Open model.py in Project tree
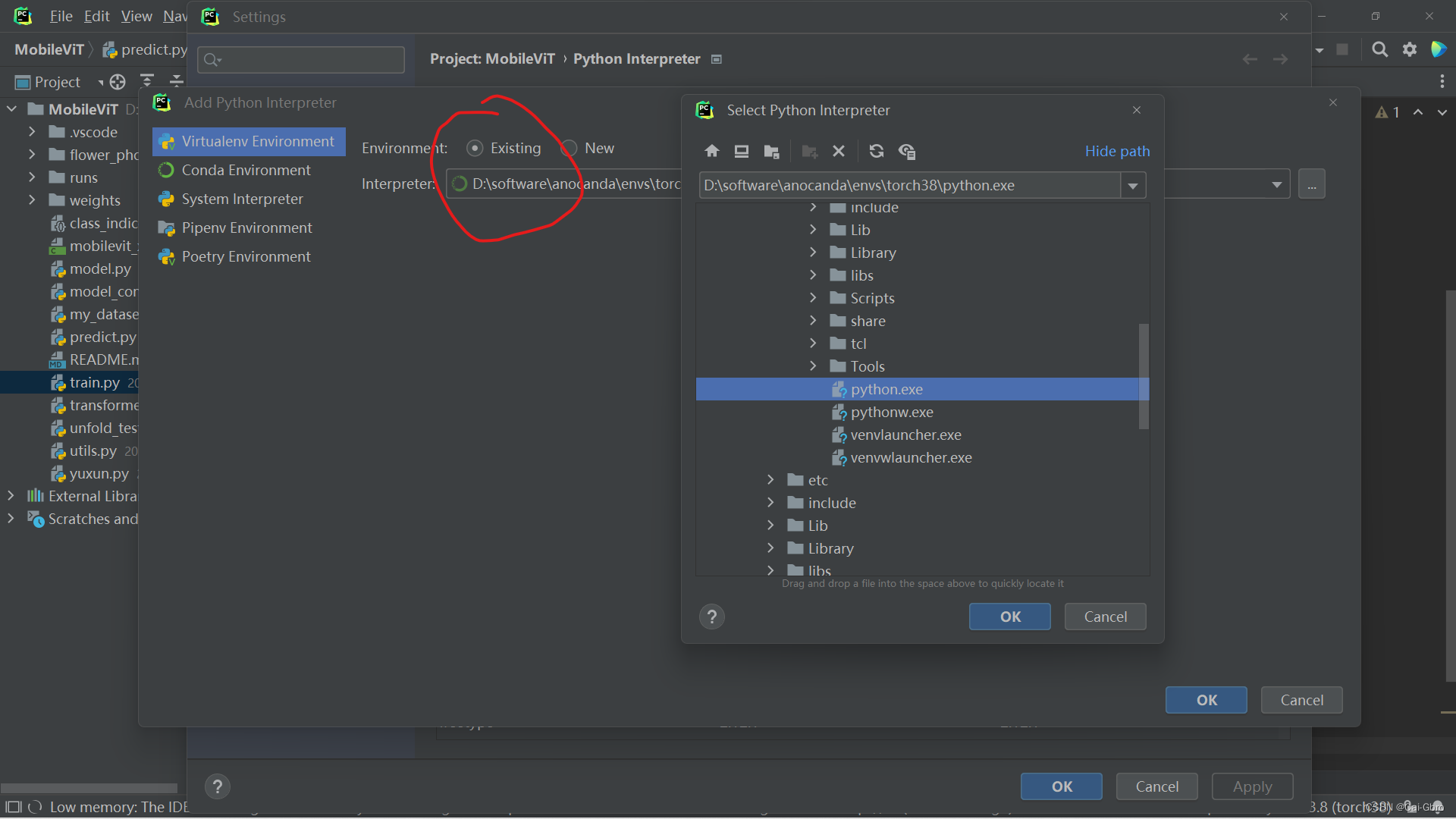Viewport: 1456px width, 819px height. click(x=100, y=269)
